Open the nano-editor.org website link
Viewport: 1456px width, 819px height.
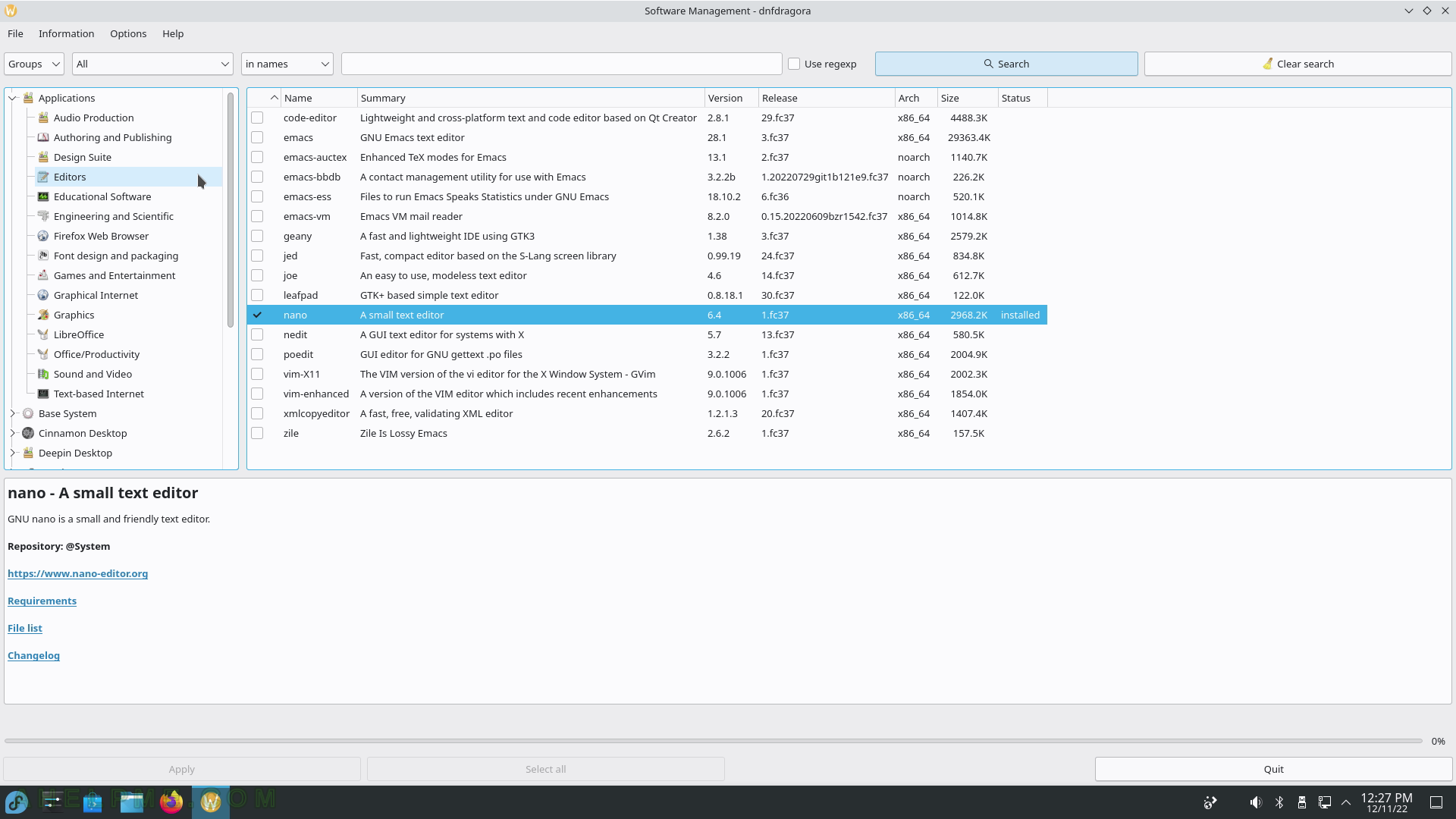(77, 573)
